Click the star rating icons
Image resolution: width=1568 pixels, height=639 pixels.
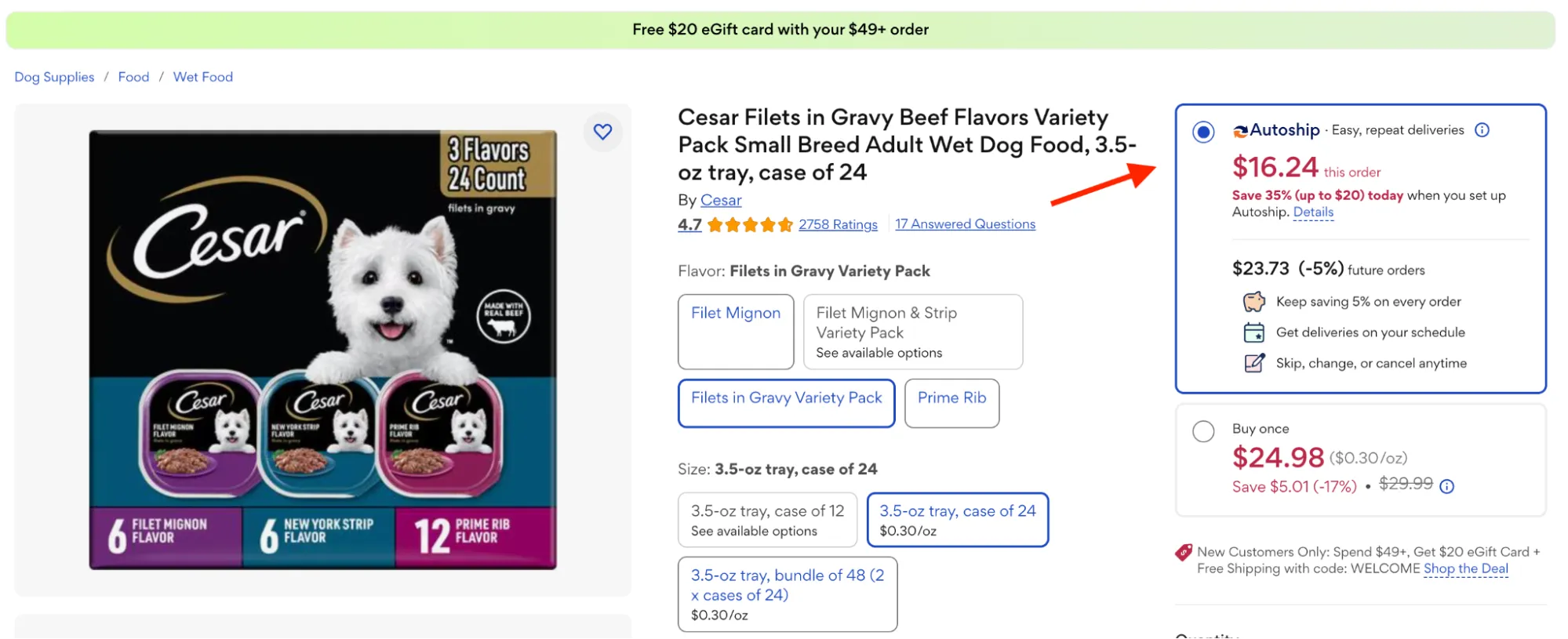coord(749,225)
